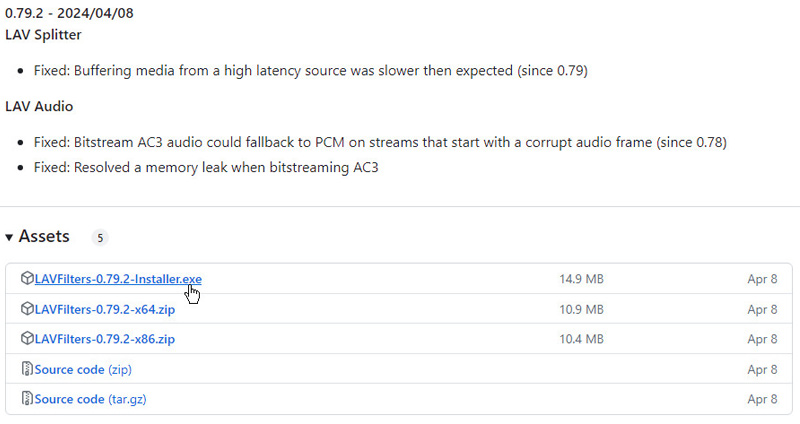Viewport: 800px width, 424px height.
Task: Click the file icon beside Source code (zip)
Action: (27, 369)
